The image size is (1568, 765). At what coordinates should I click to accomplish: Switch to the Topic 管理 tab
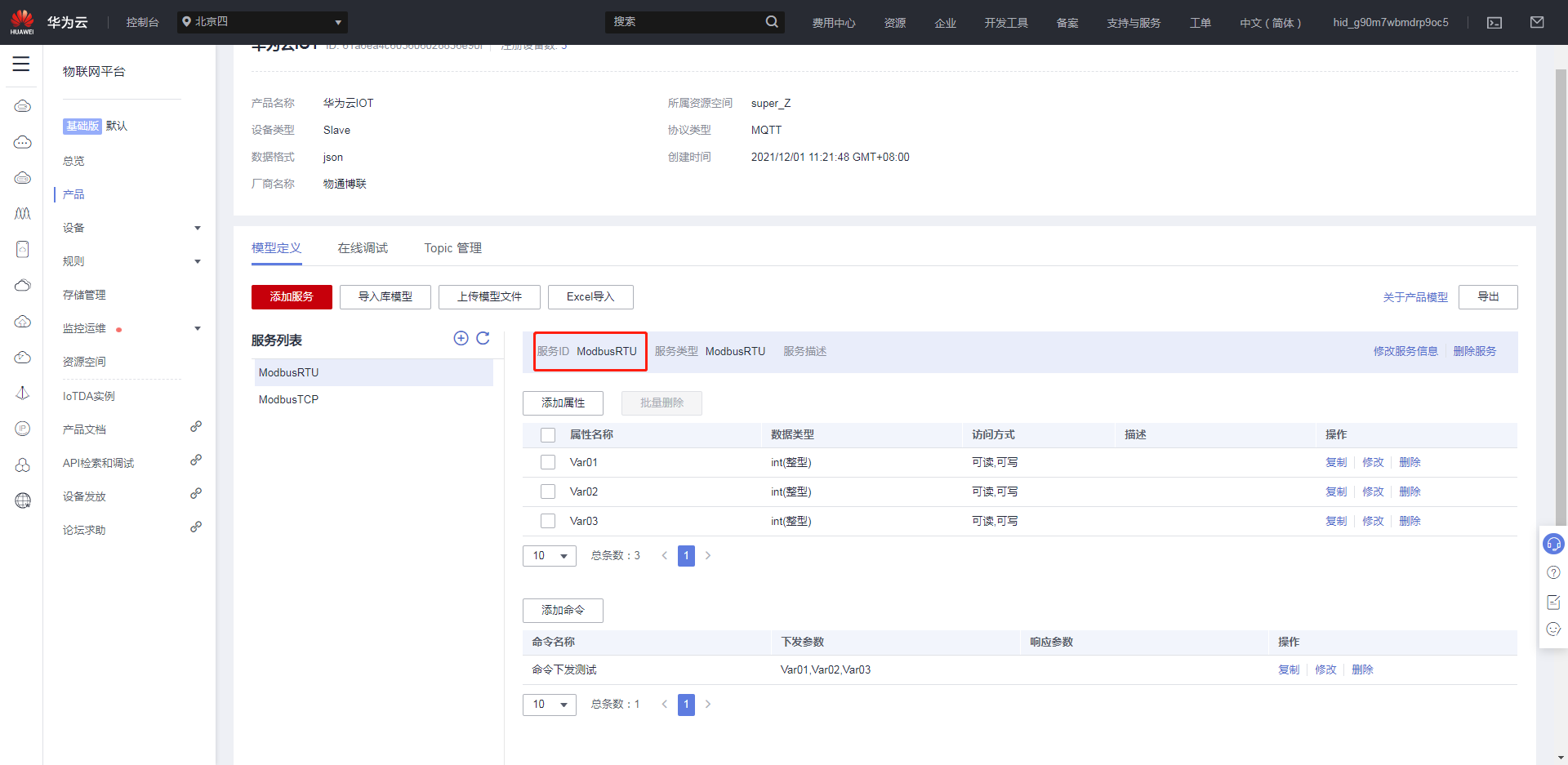point(452,248)
